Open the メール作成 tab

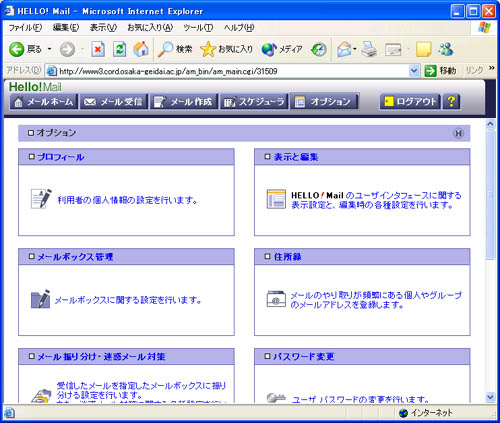pyautogui.click(x=184, y=102)
